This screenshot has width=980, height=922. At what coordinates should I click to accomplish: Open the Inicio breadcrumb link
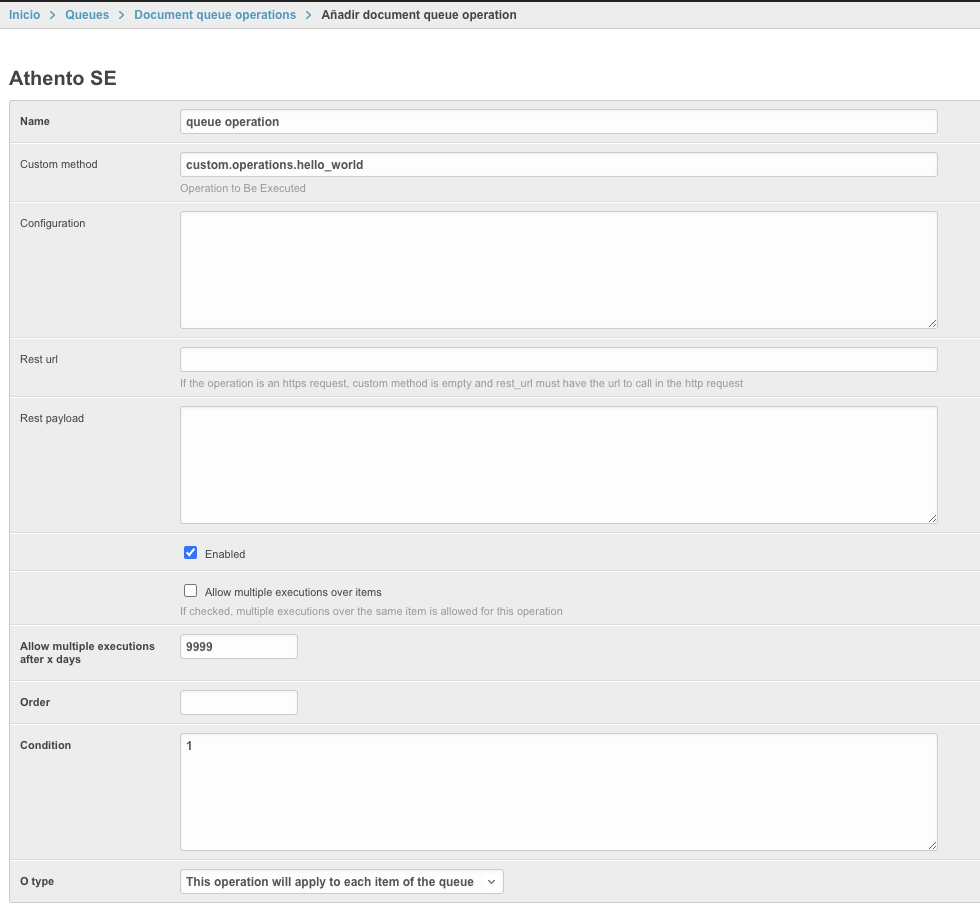pyautogui.click(x=24, y=15)
